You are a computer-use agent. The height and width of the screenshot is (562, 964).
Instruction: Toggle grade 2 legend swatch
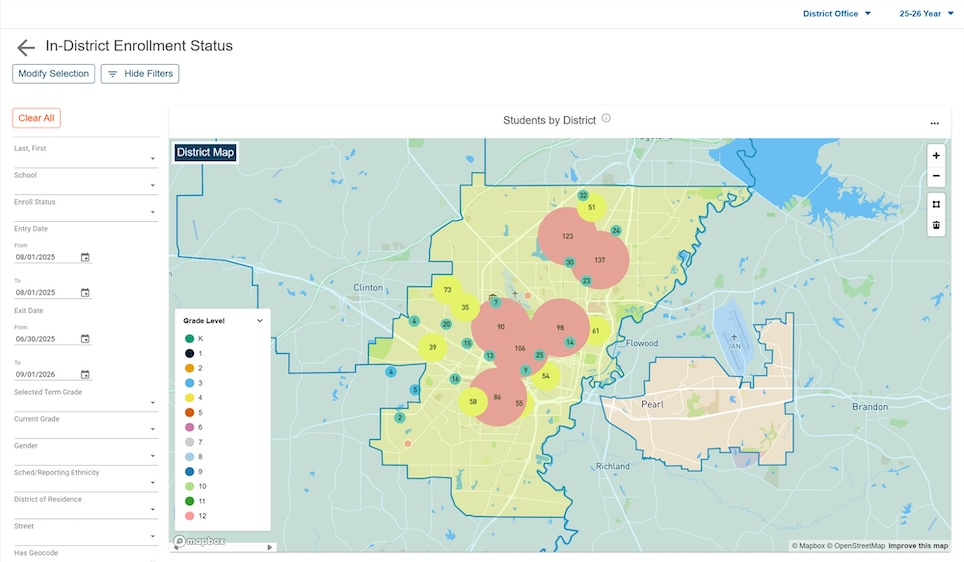pos(189,368)
